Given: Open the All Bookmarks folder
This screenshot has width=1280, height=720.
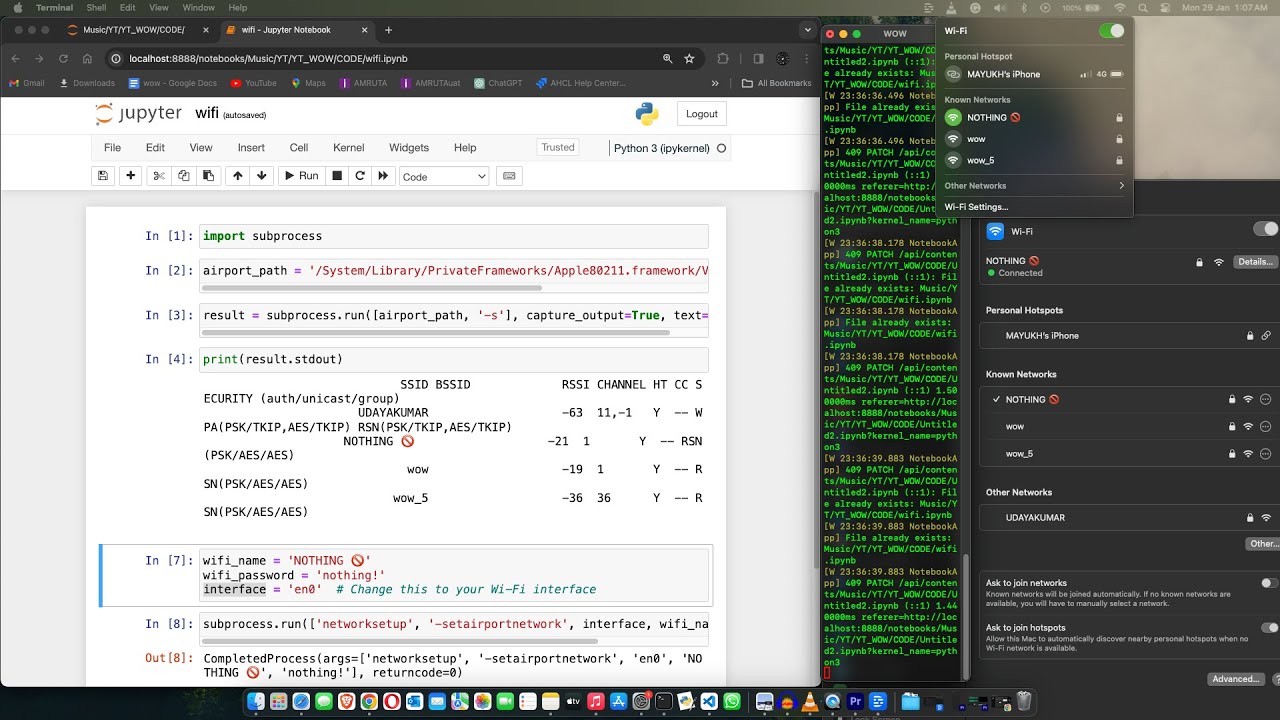Looking at the screenshot, I should [776, 83].
